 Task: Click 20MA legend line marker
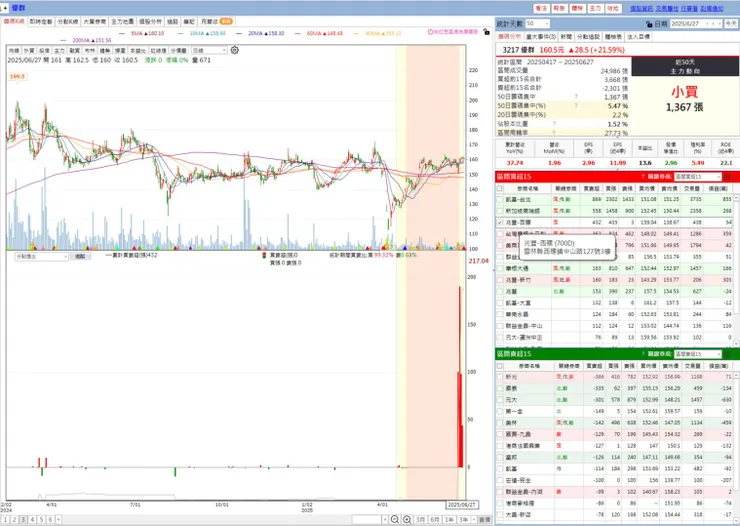pos(239,33)
